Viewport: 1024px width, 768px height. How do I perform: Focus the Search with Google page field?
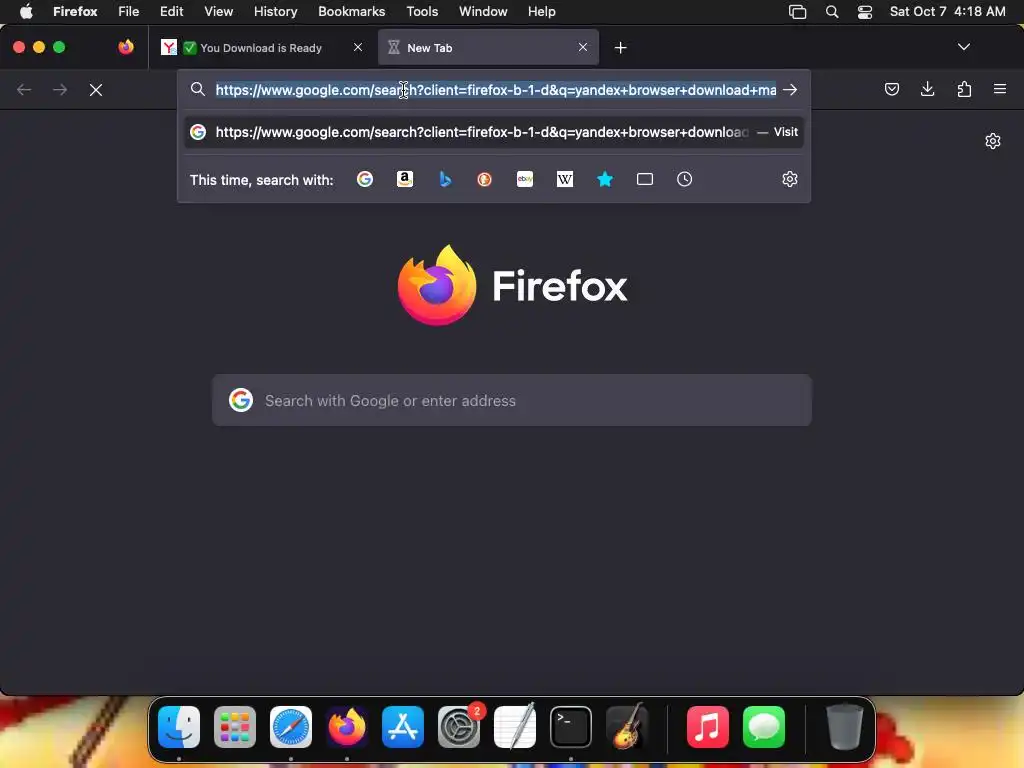click(512, 400)
